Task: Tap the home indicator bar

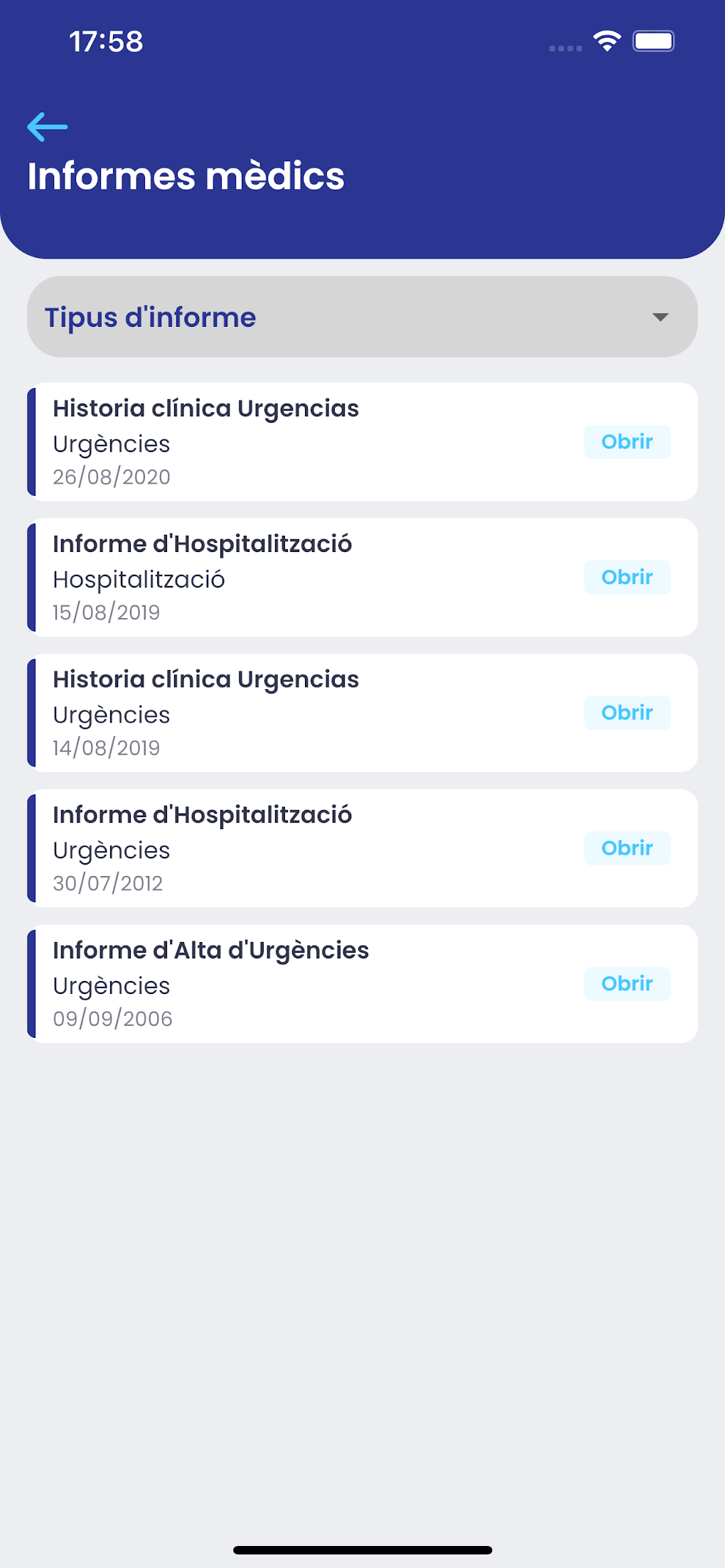Action: pos(362,1550)
